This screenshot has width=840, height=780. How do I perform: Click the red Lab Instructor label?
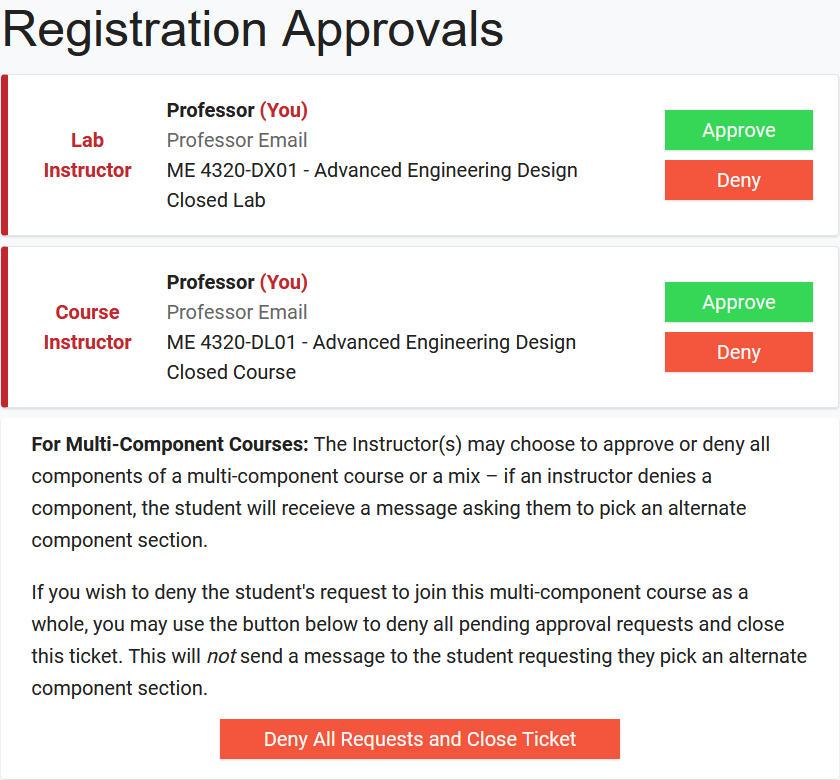click(87, 155)
